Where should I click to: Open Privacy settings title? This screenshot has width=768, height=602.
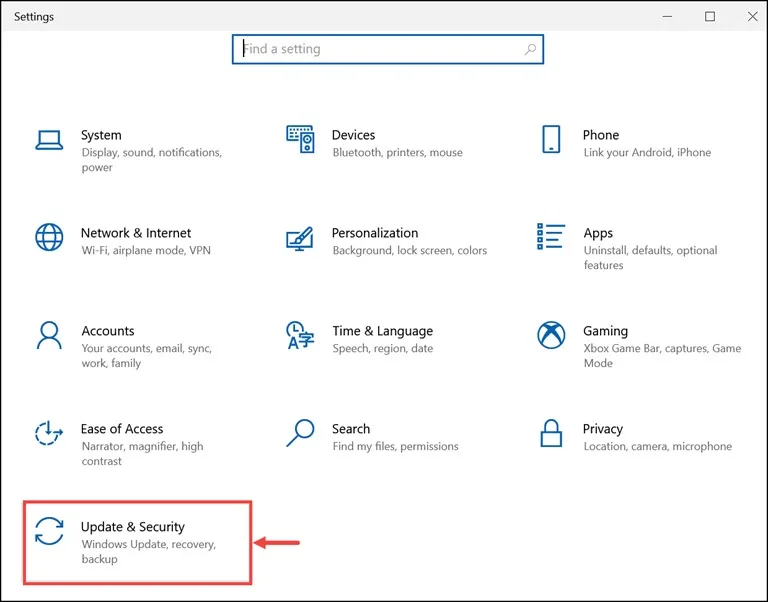pos(603,430)
